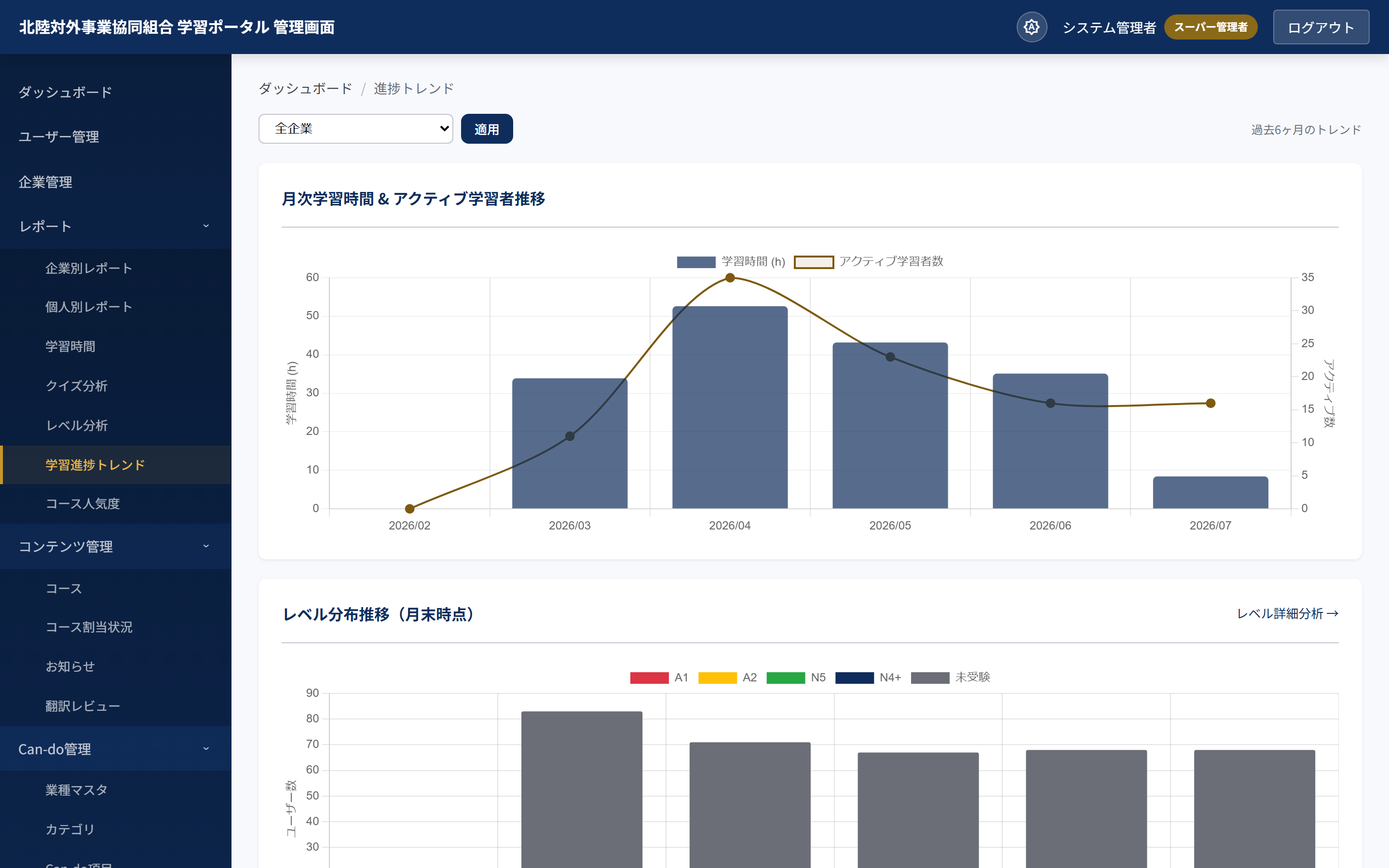
Task: Collapse the Can-do管理 sidebar section
Action: 115,748
